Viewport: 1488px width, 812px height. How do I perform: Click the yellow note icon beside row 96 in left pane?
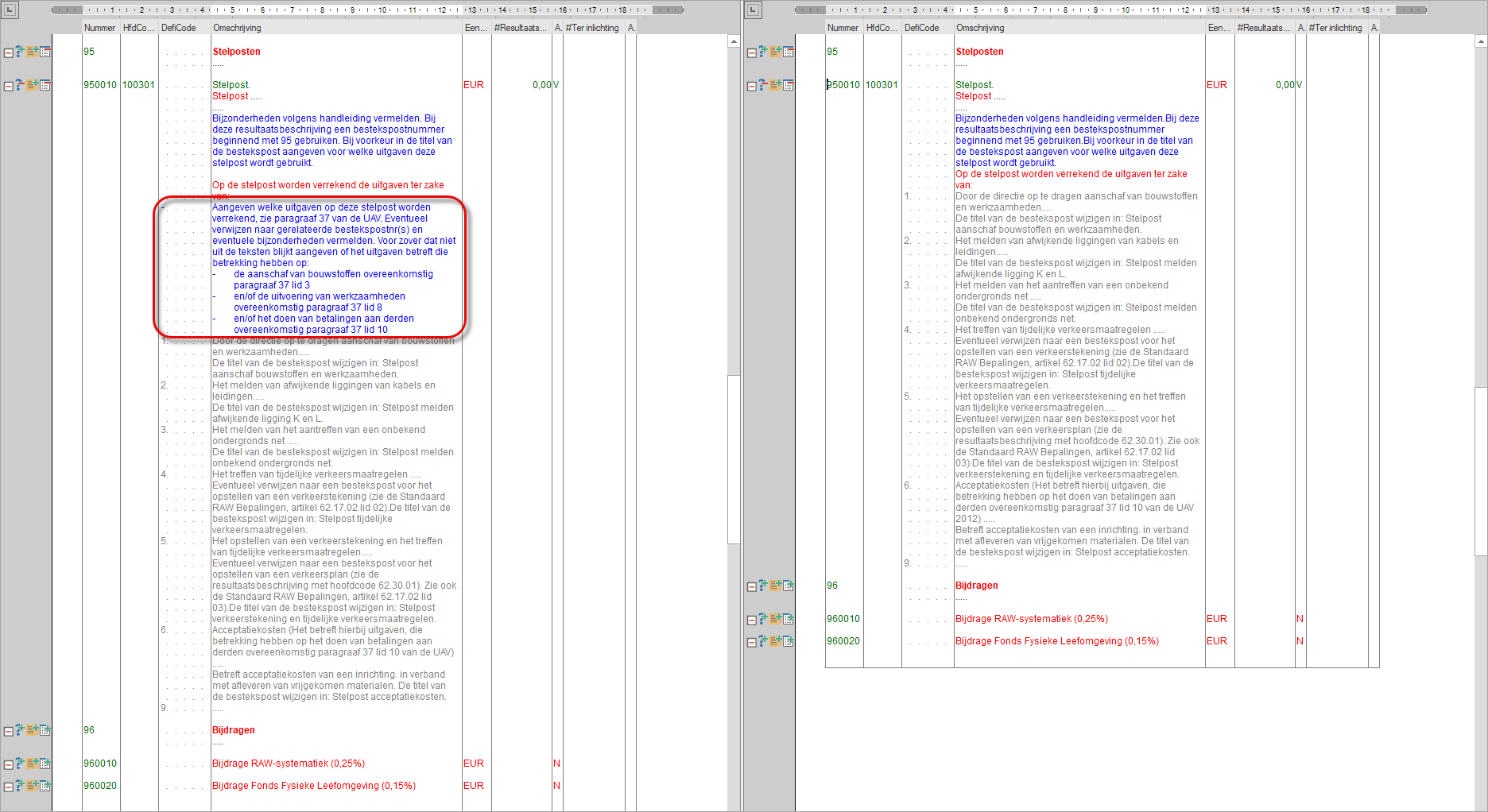33,730
